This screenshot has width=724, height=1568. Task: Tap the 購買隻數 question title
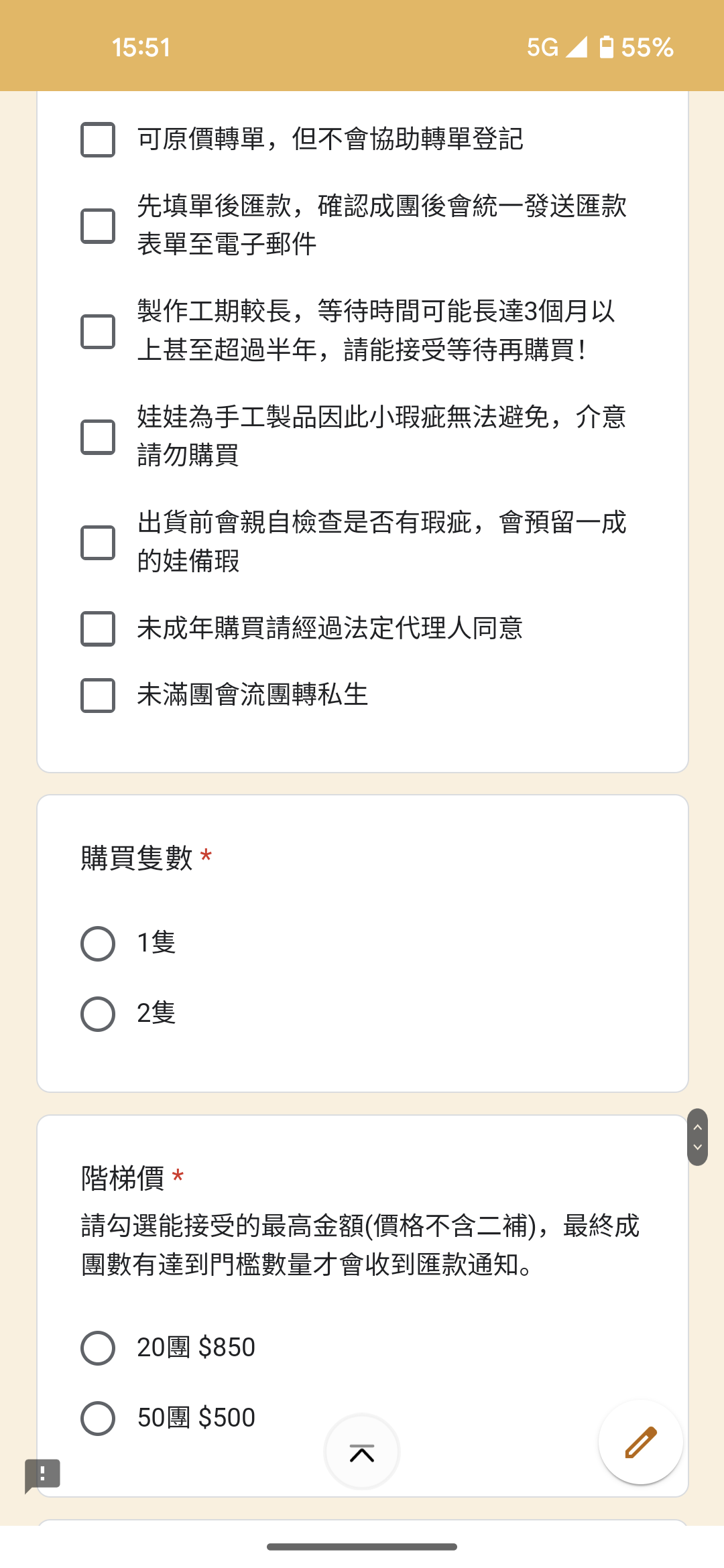[137, 858]
